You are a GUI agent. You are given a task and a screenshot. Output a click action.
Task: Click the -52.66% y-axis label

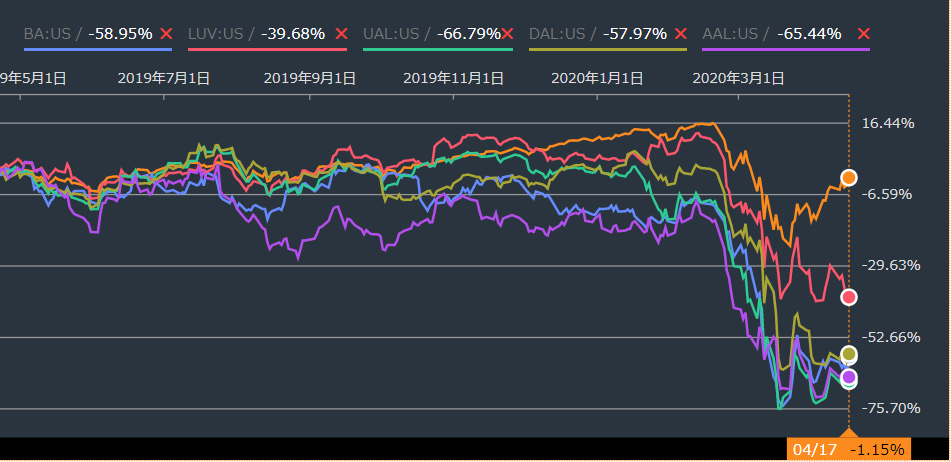click(891, 337)
